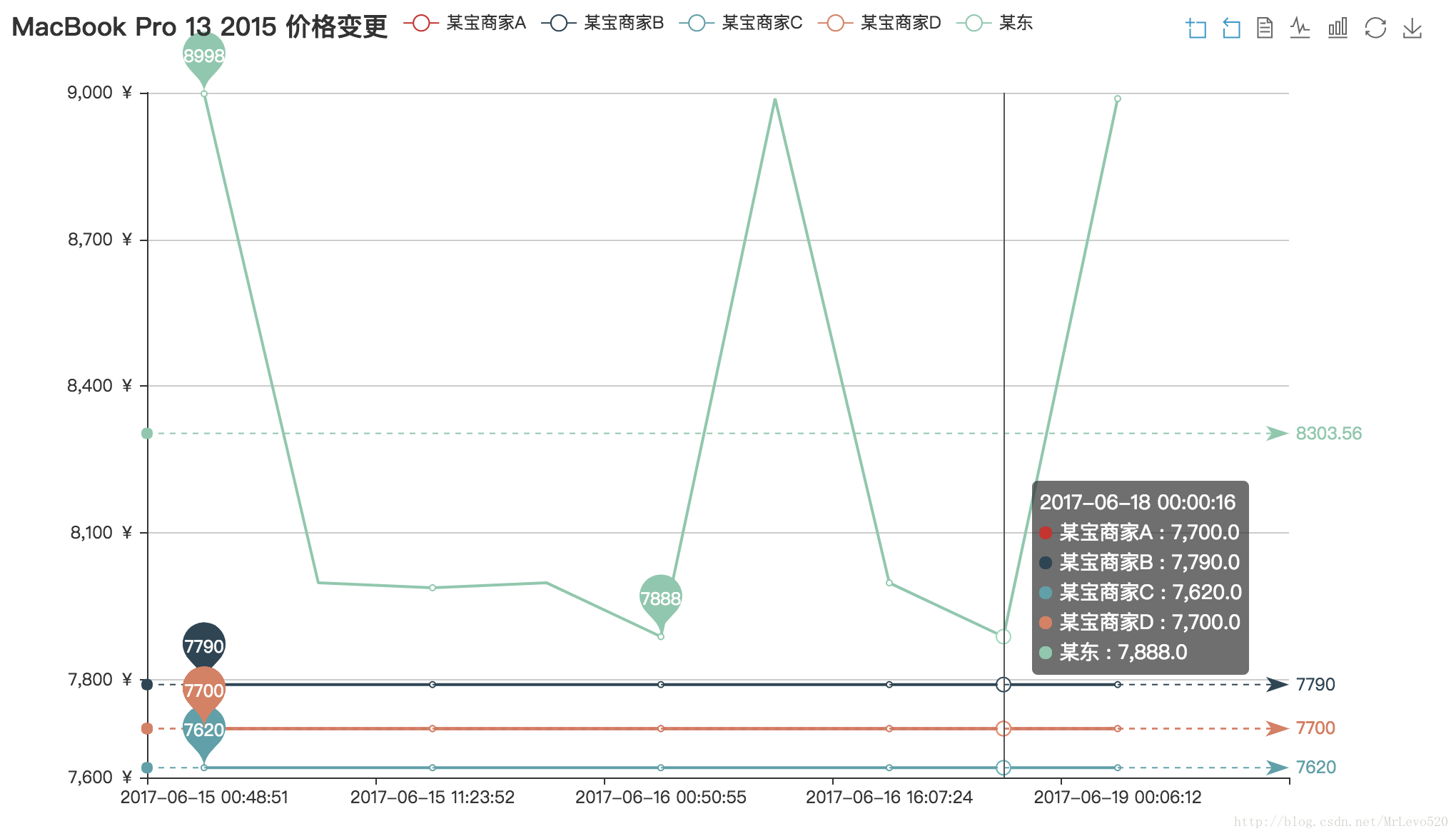Screen dimensions: 1456x836
Task: Toggle legend series 某宝商家B
Action: click(x=603, y=24)
